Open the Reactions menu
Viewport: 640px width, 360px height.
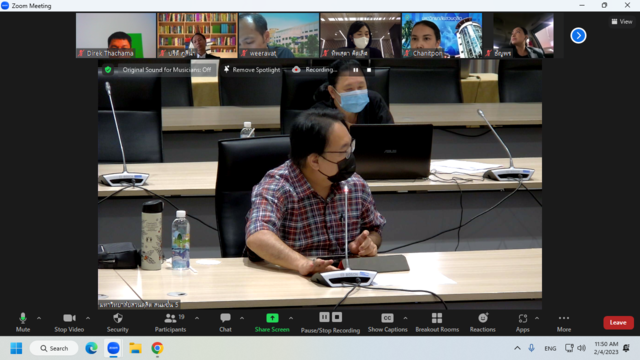(x=482, y=322)
